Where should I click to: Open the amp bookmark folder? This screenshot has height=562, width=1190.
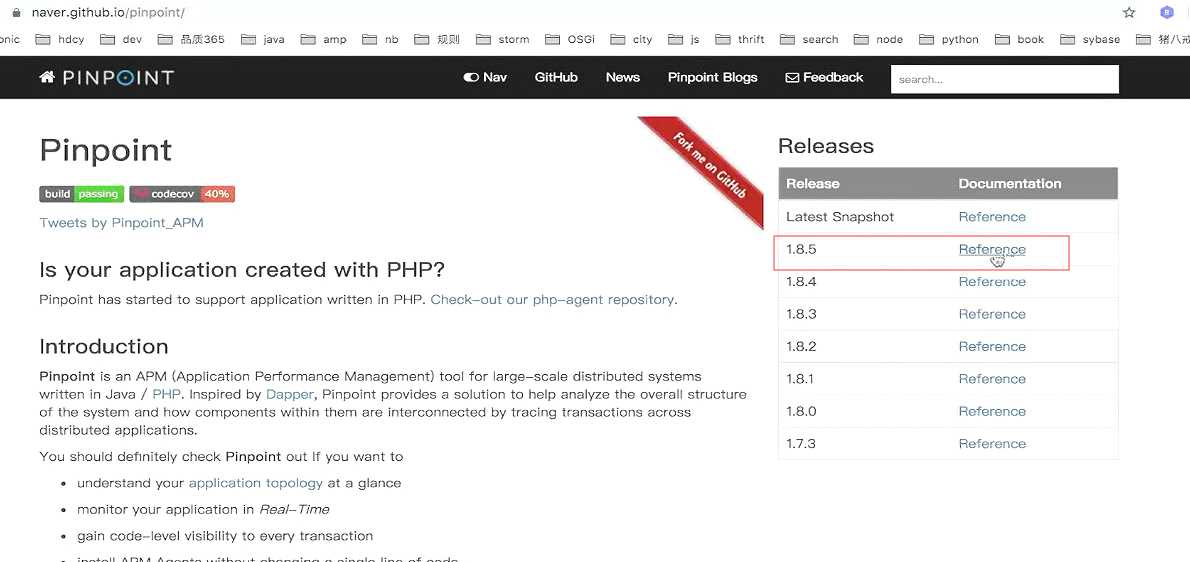pyautogui.click(x=324, y=39)
